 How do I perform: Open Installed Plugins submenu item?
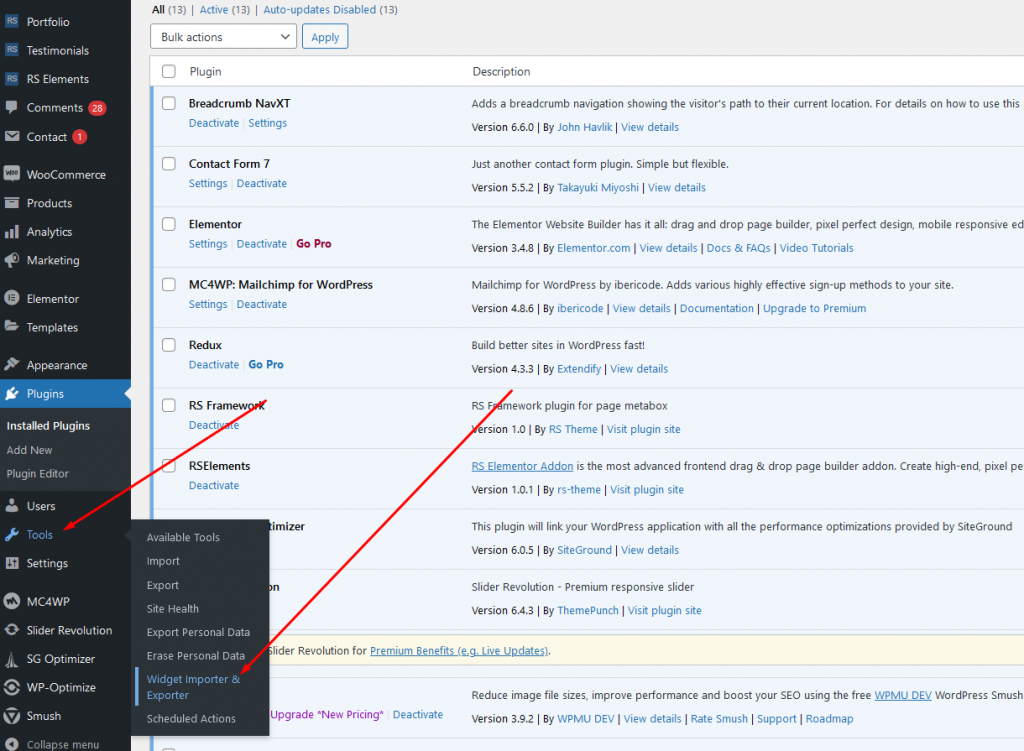48,426
